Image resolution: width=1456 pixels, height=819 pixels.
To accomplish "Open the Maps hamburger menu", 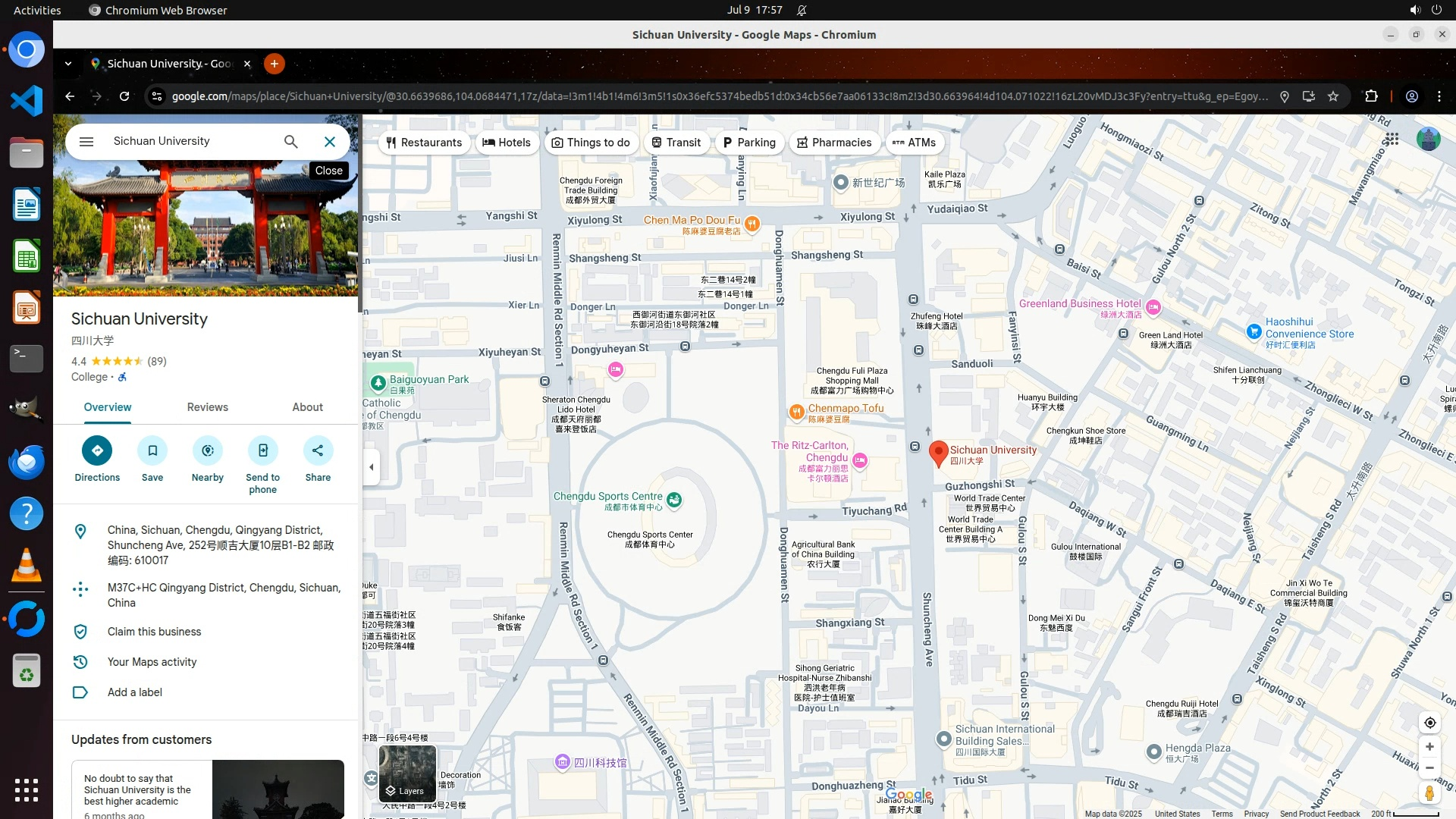I will tap(86, 142).
